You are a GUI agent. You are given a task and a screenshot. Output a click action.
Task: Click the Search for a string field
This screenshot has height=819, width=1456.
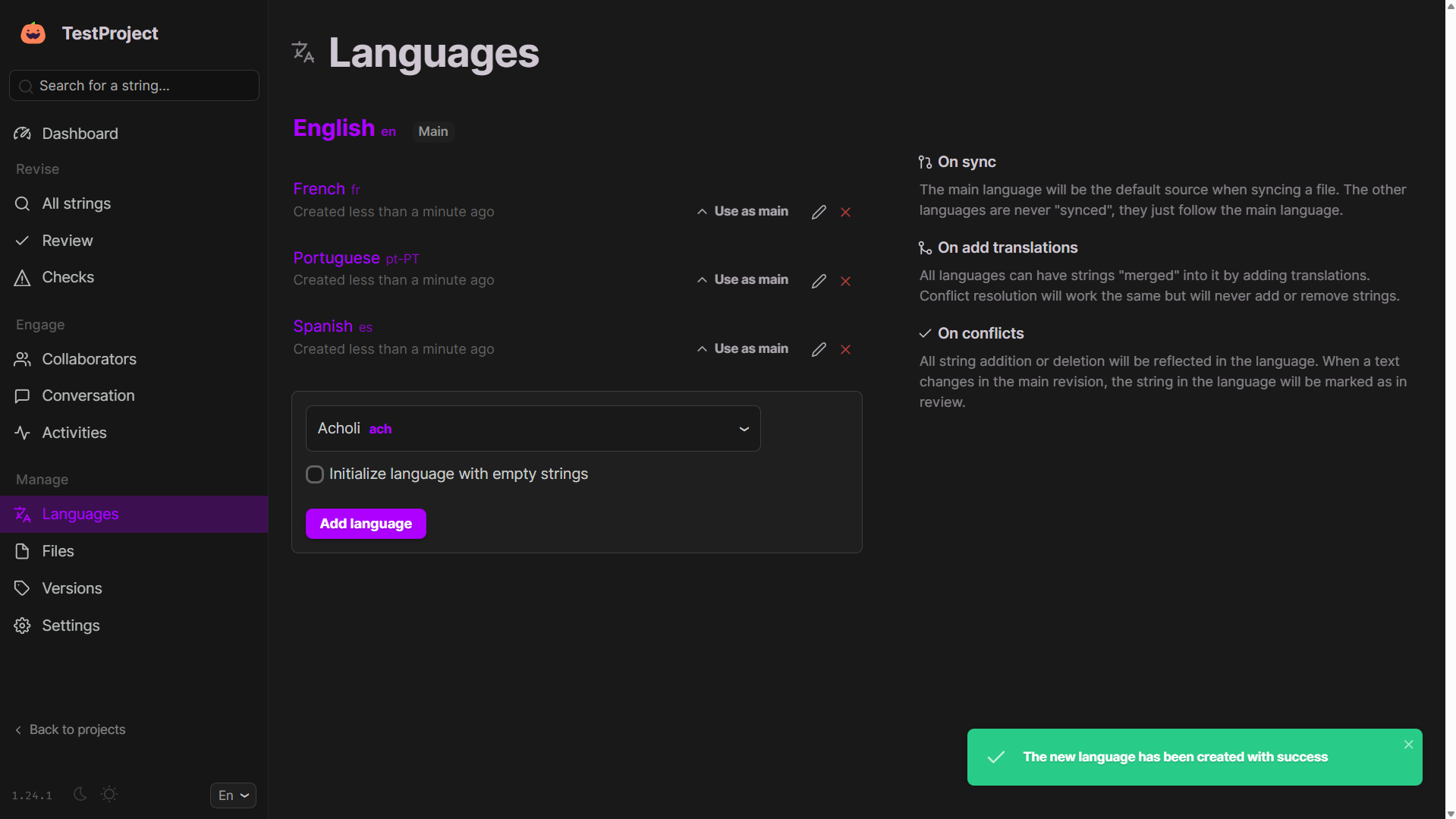coord(134,86)
